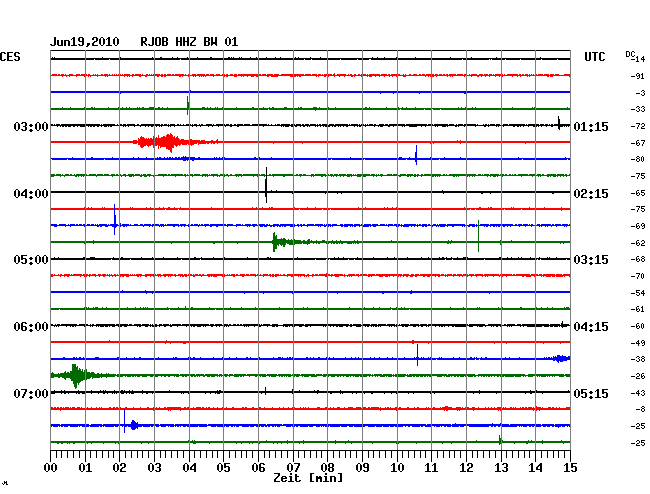Click the small blue burst below the 07:00 trace
The width and height of the screenshot is (650, 494).
coord(134,425)
